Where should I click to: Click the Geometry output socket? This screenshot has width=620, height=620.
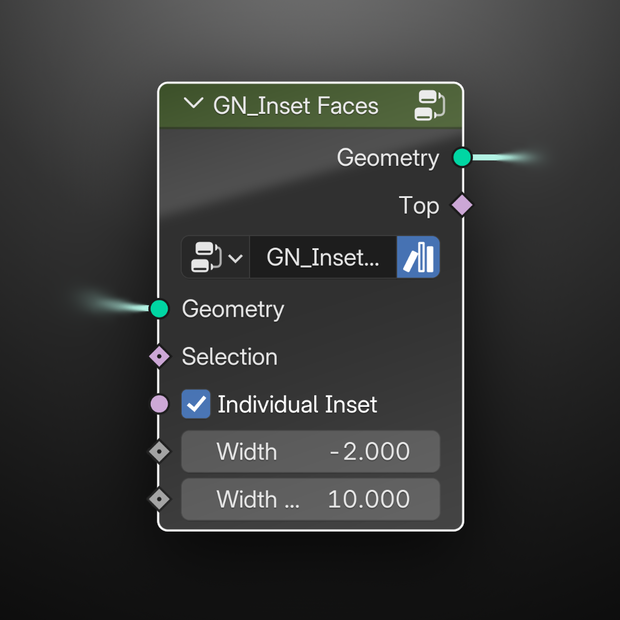pyautogui.click(x=462, y=157)
